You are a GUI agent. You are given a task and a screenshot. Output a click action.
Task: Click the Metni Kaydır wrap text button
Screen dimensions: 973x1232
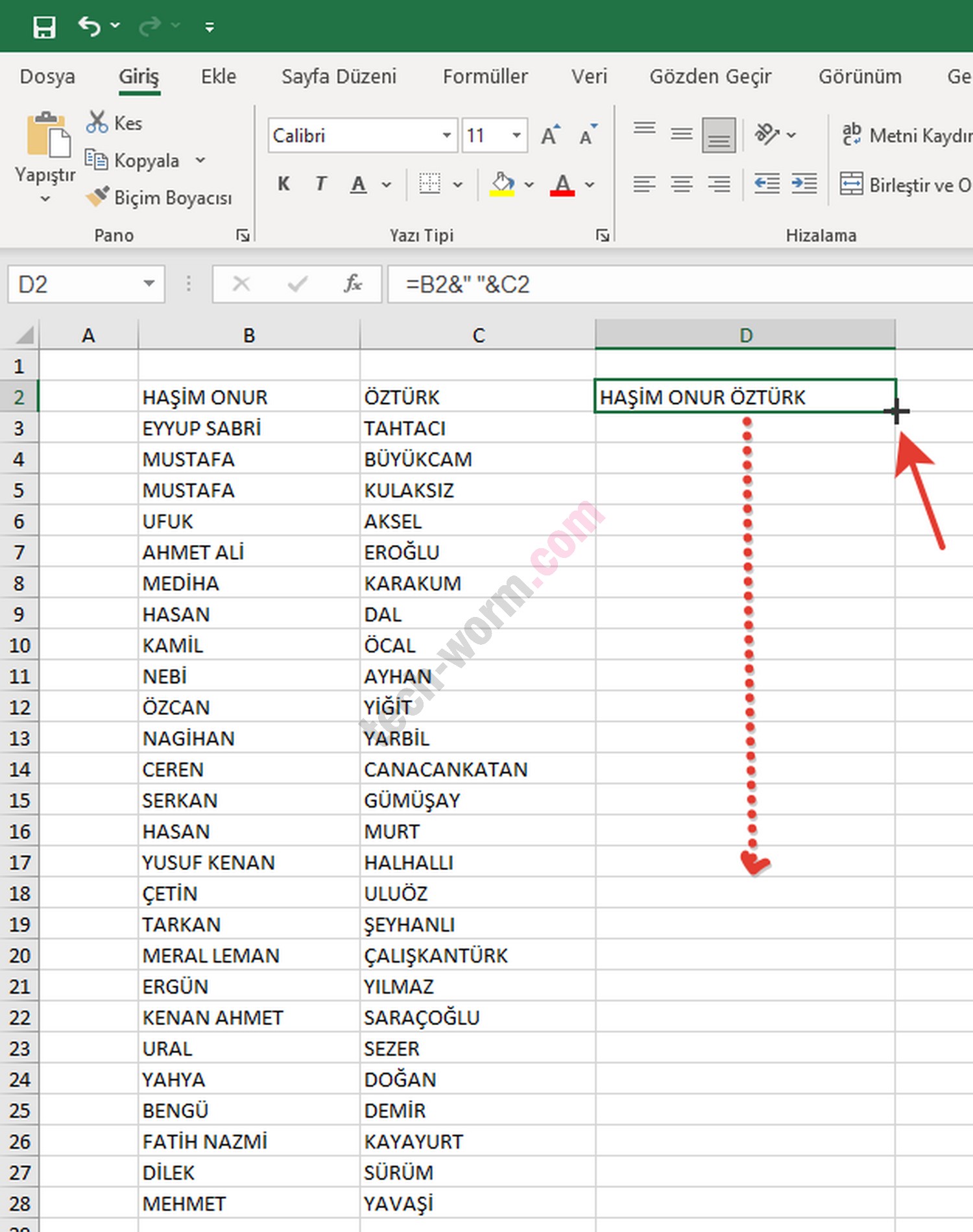coord(906,136)
